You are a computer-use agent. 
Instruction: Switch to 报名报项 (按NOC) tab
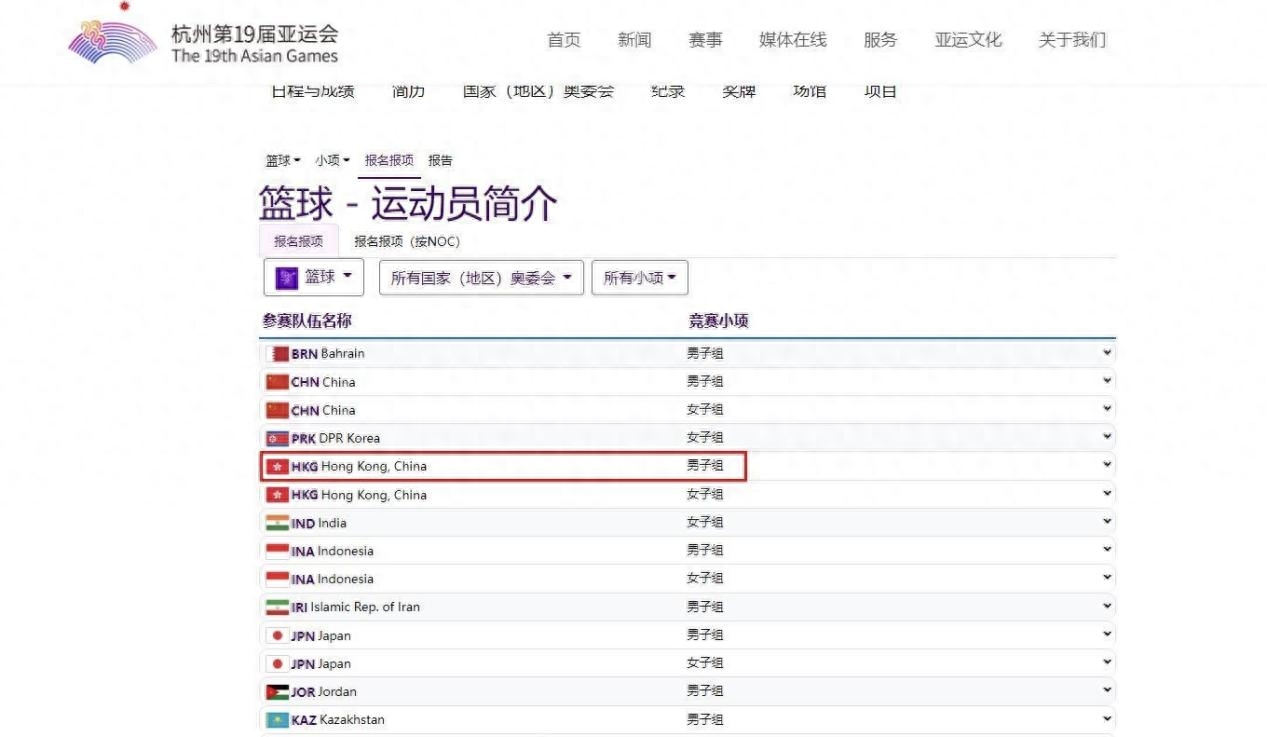pos(407,242)
